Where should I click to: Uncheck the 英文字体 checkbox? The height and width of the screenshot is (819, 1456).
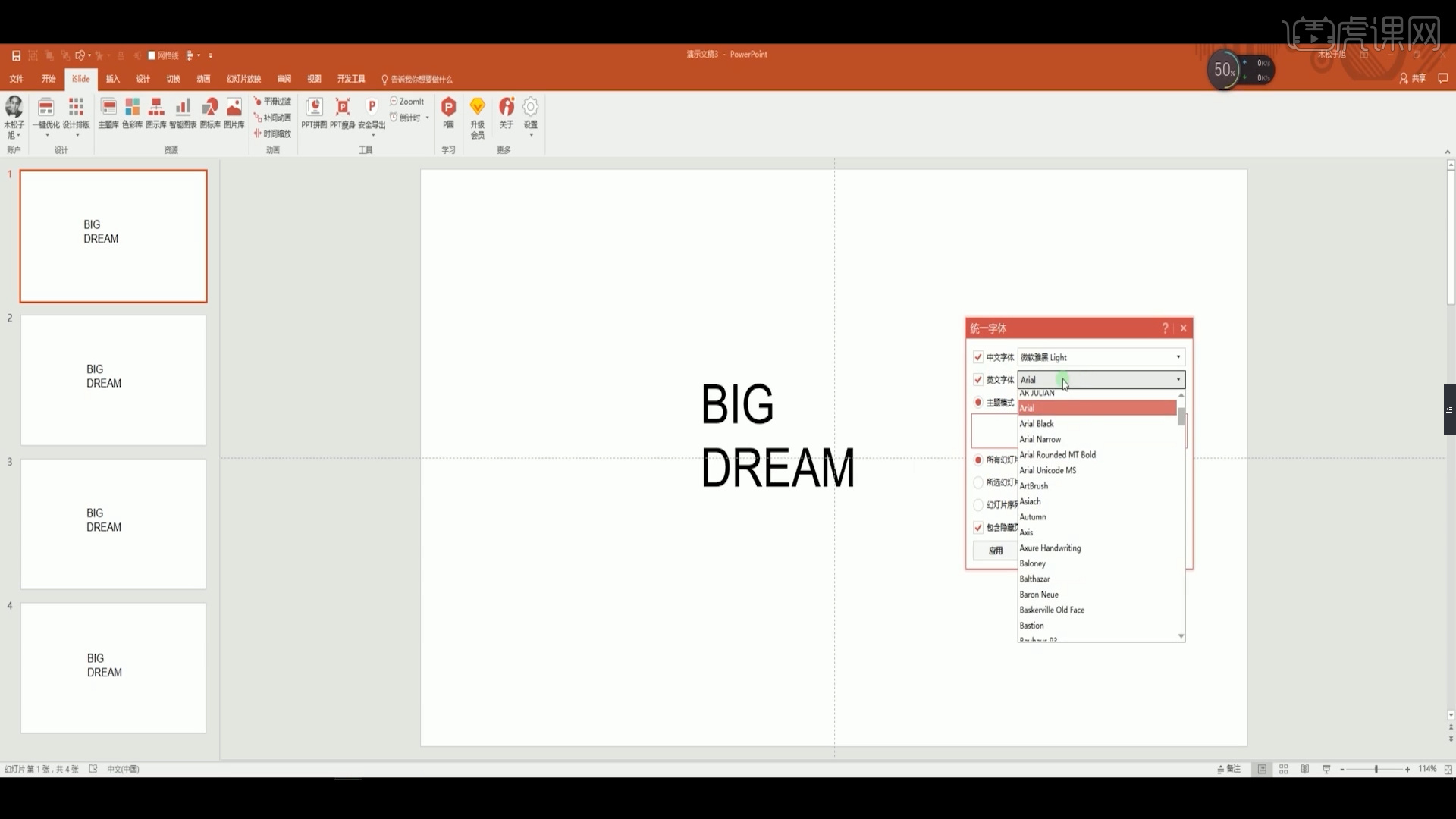(979, 379)
